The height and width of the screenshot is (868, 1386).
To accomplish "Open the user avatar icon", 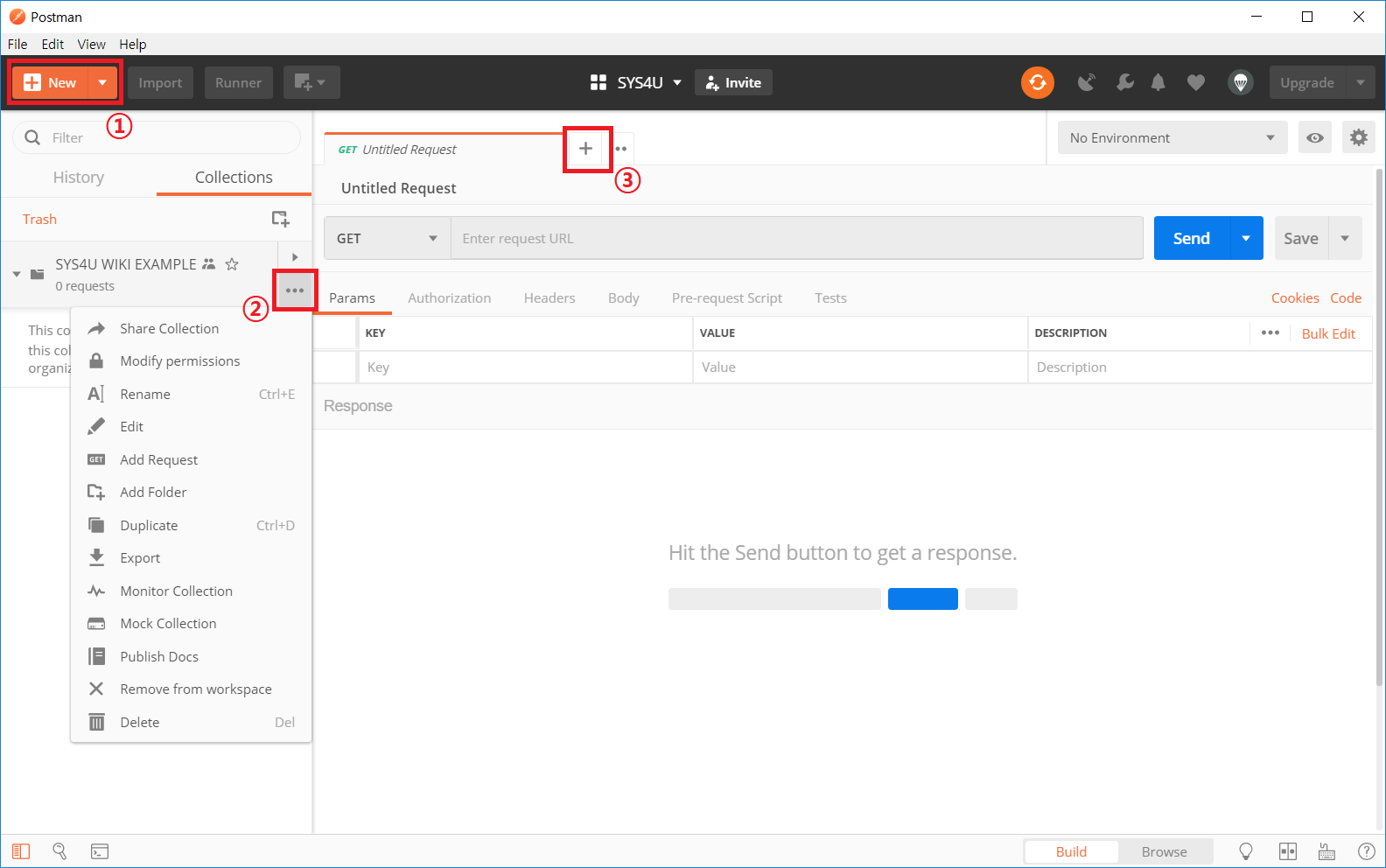I will coord(1240,82).
